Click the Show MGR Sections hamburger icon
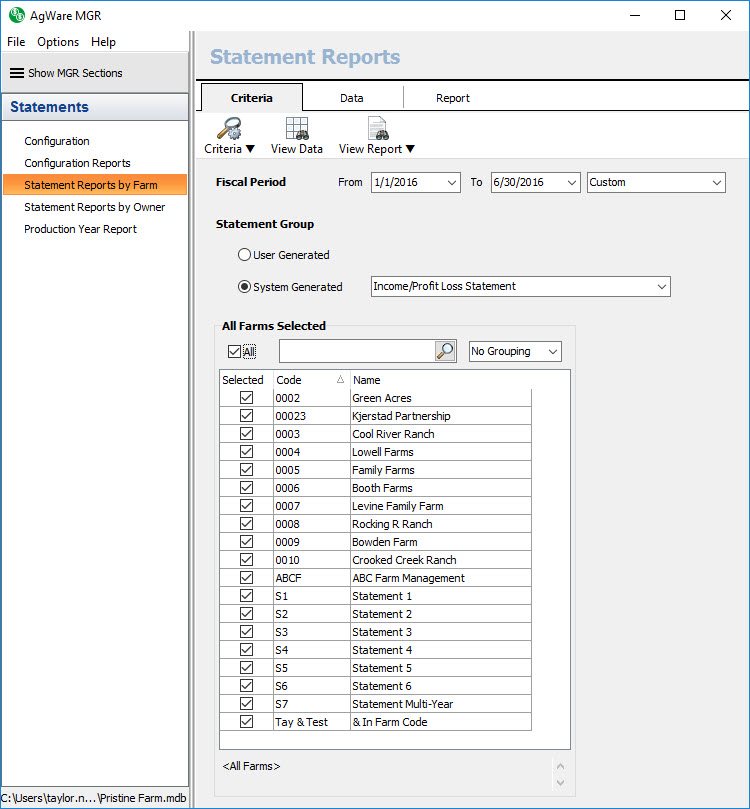 [x=17, y=73]
